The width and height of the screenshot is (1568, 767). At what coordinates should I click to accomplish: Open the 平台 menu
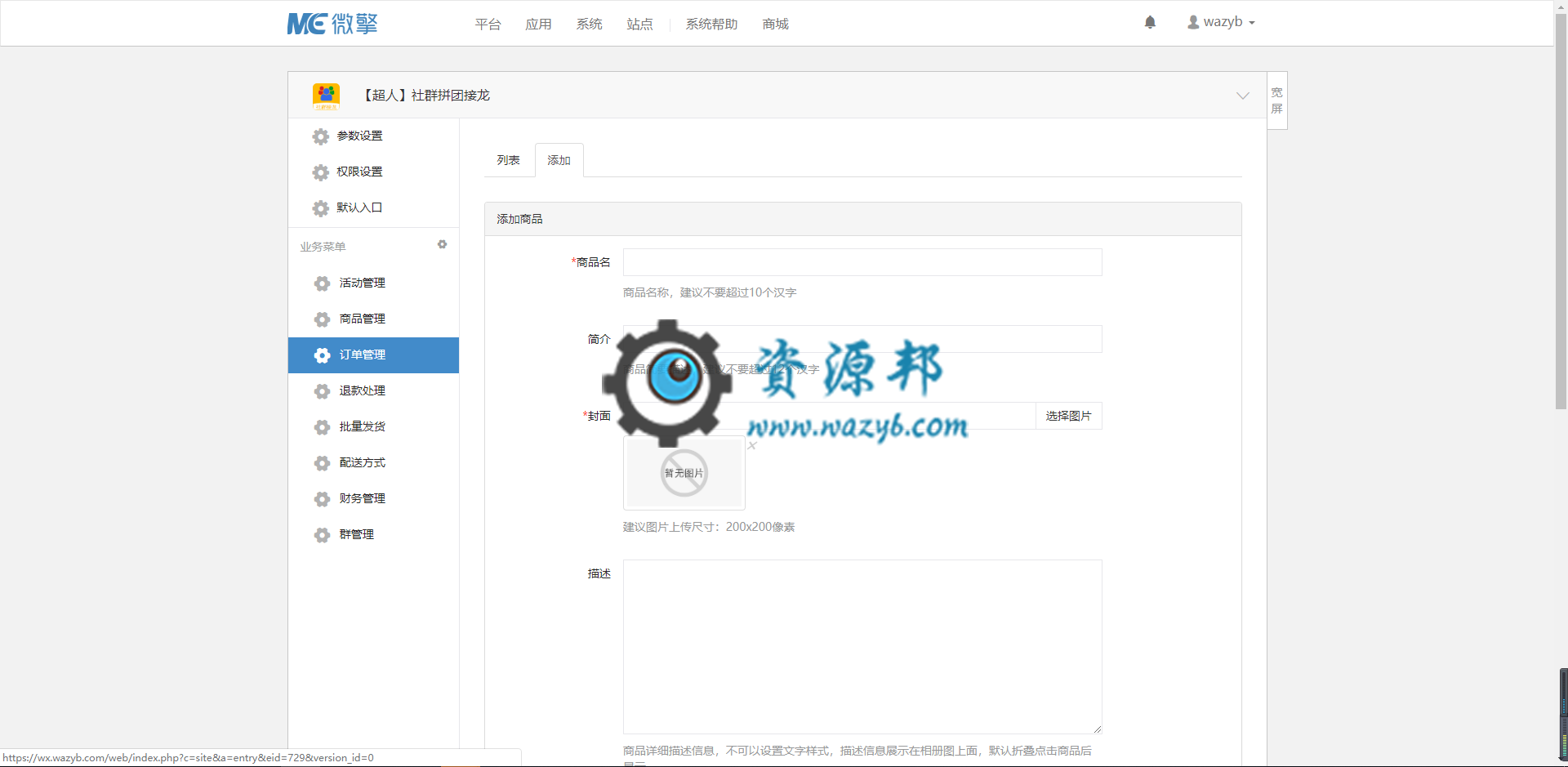(488, 24)
